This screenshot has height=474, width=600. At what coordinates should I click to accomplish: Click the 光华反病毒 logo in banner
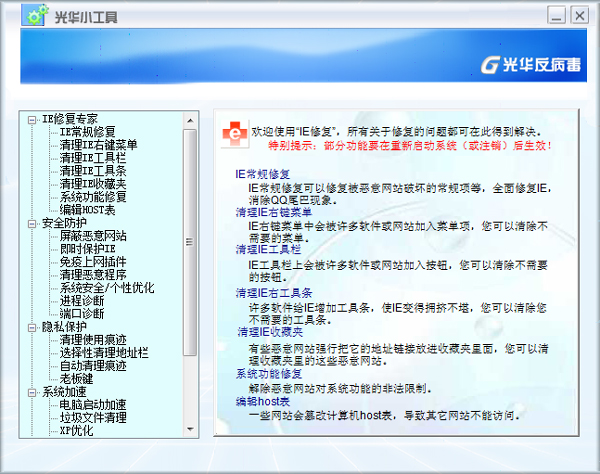point(531,64)
